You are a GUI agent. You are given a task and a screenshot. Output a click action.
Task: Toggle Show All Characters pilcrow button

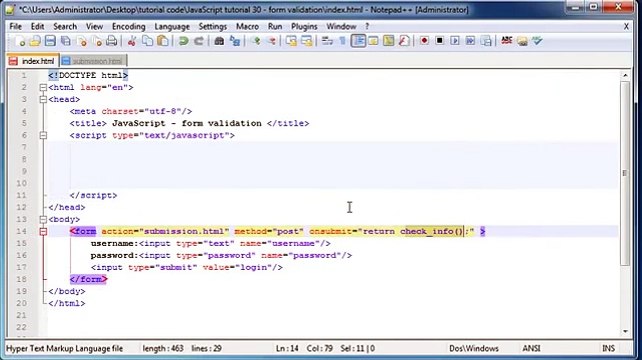pyautogui.click(x=342, y=41)
